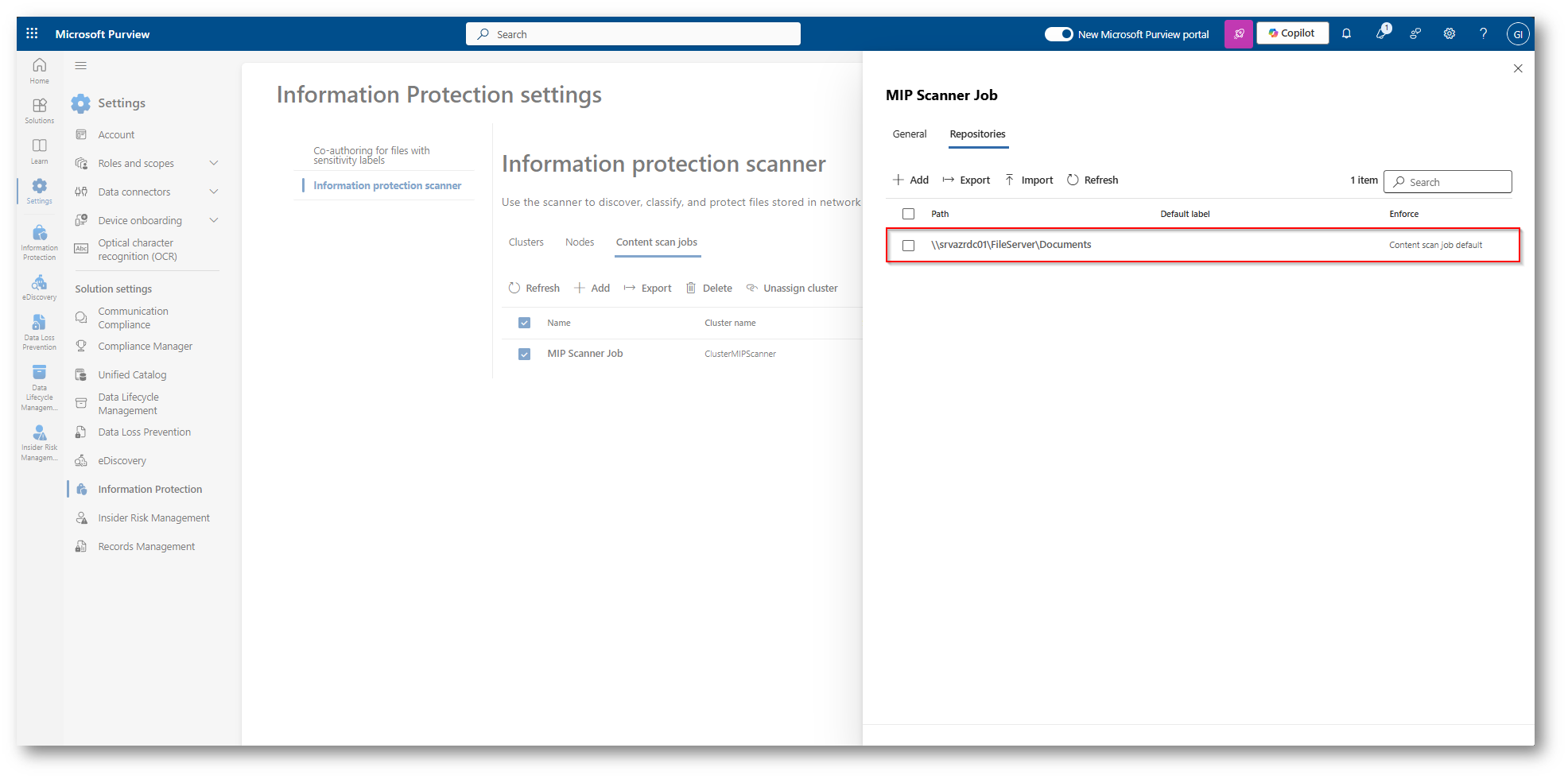Uncheck the MIP Scanner Job row checkbox

524,355
